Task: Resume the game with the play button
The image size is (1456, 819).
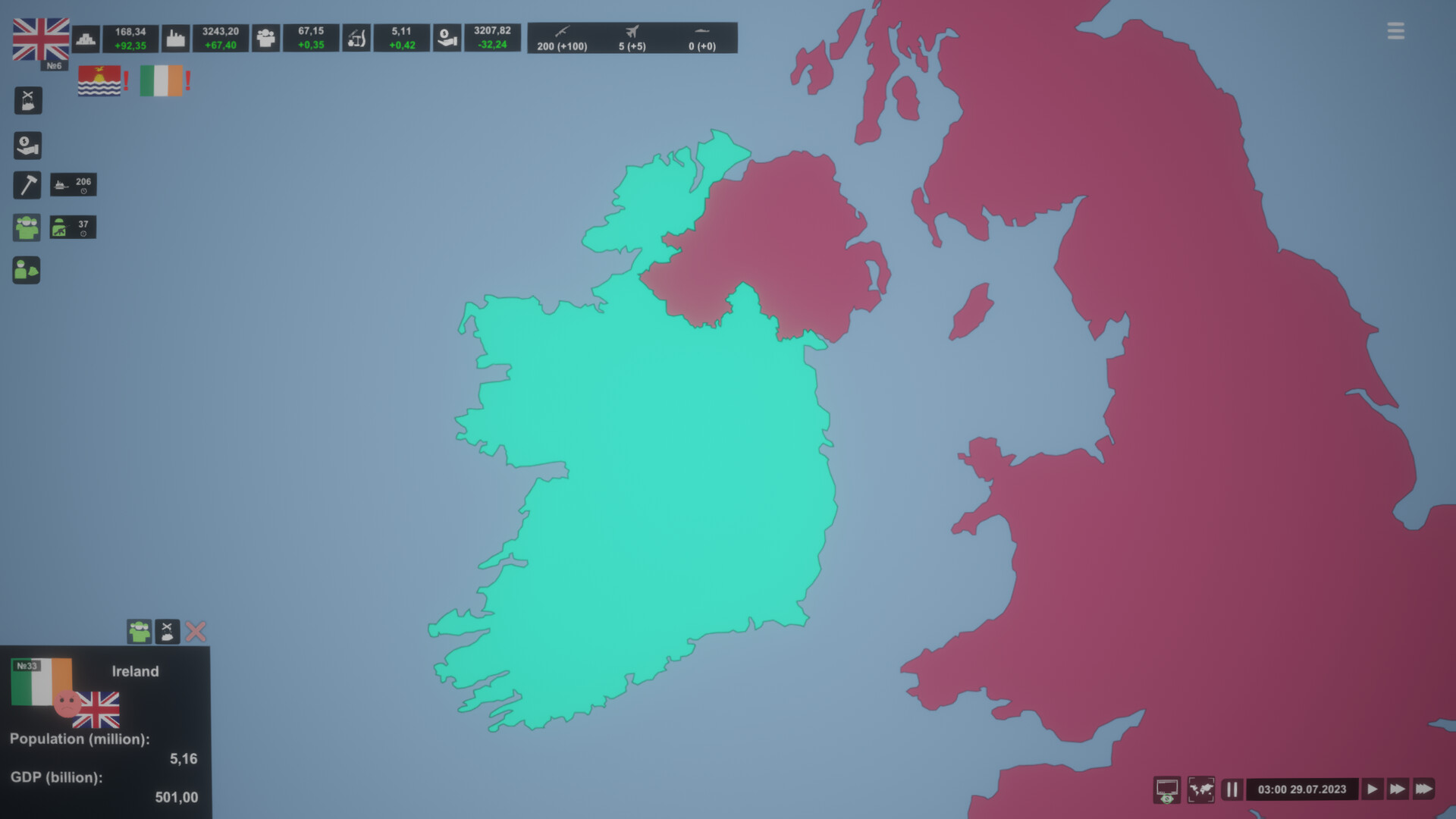Action: pos(1373,789)
